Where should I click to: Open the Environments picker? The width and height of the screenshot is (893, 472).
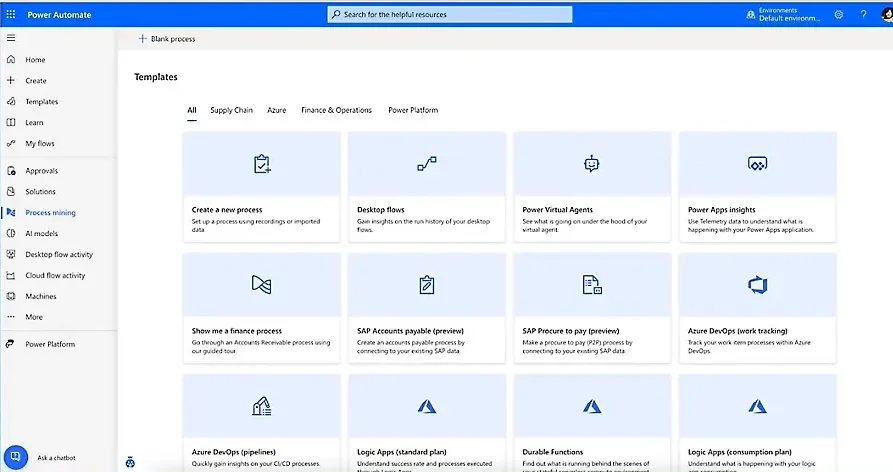click(x=784, y=15)
